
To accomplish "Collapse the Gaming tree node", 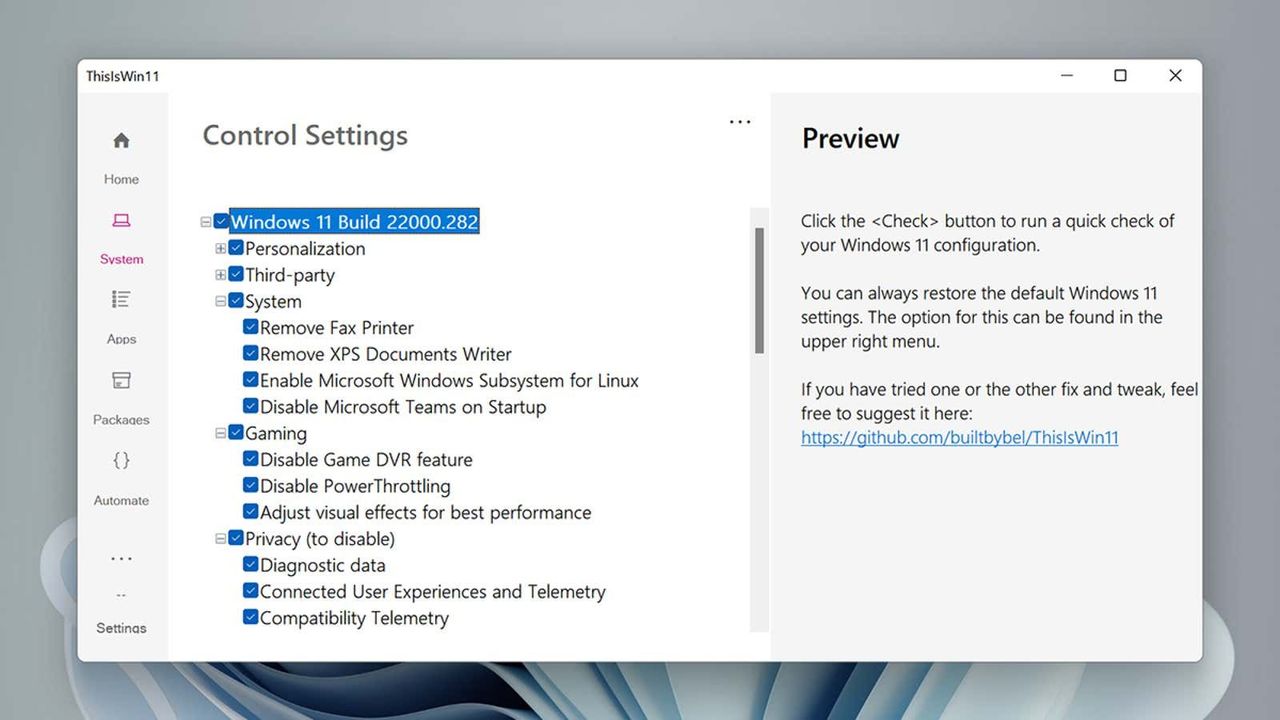I will tap(221, 433).
